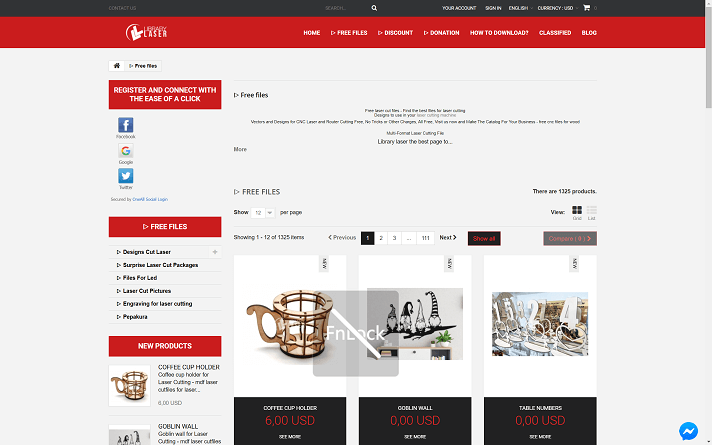This screenshot has width=712, height=445.
Task: Open New Products sidebar header
Action: pyautogui.click(x=165, y=346)
